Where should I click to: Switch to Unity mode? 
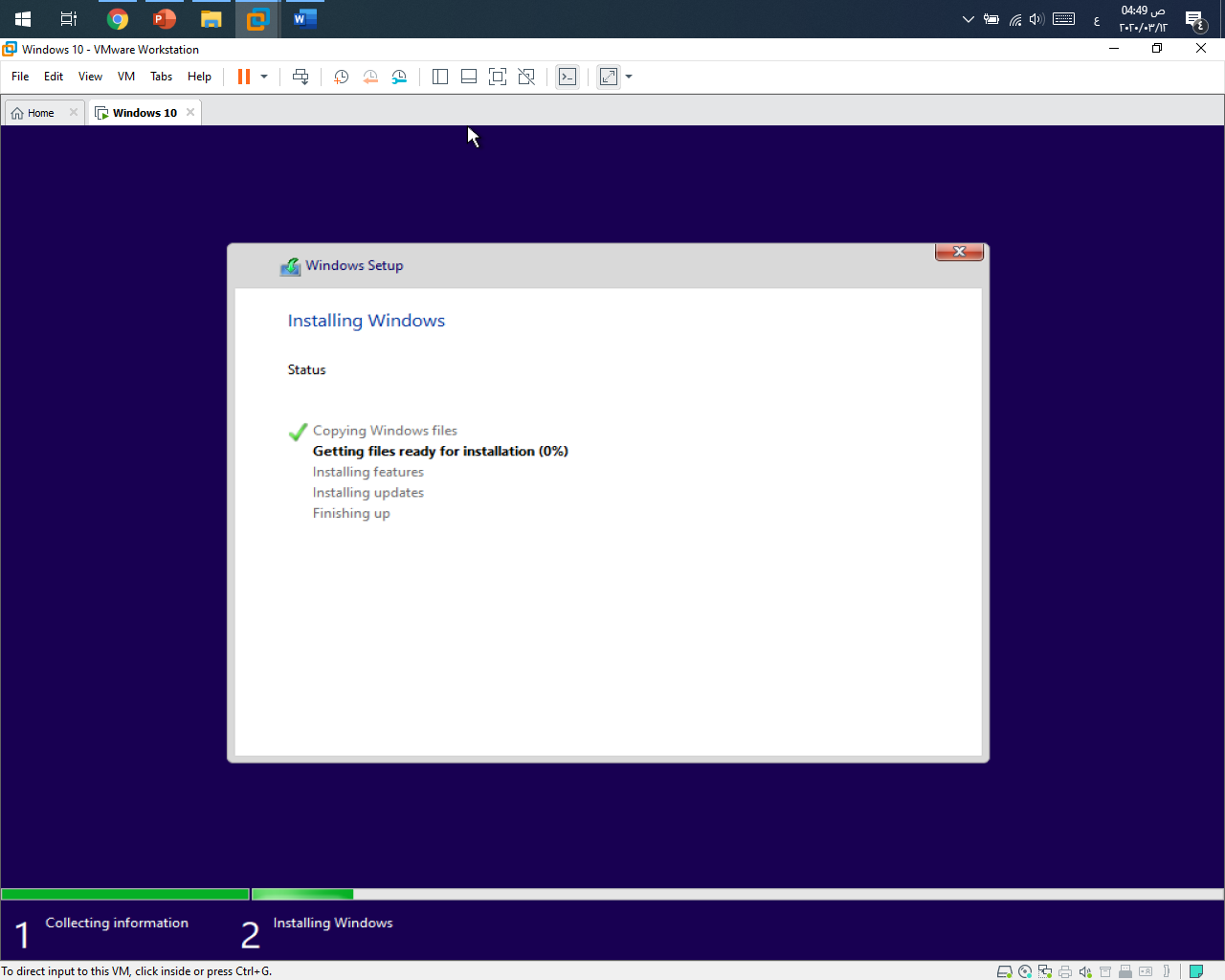(x=526, y=77)
